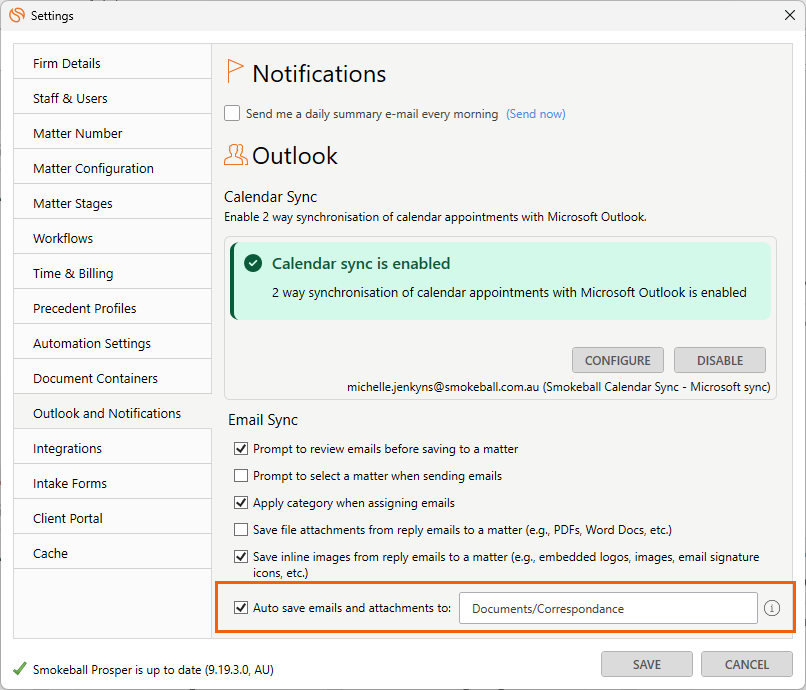
Task: Select Precedent Profiles section
Action: tap(113, 308)
